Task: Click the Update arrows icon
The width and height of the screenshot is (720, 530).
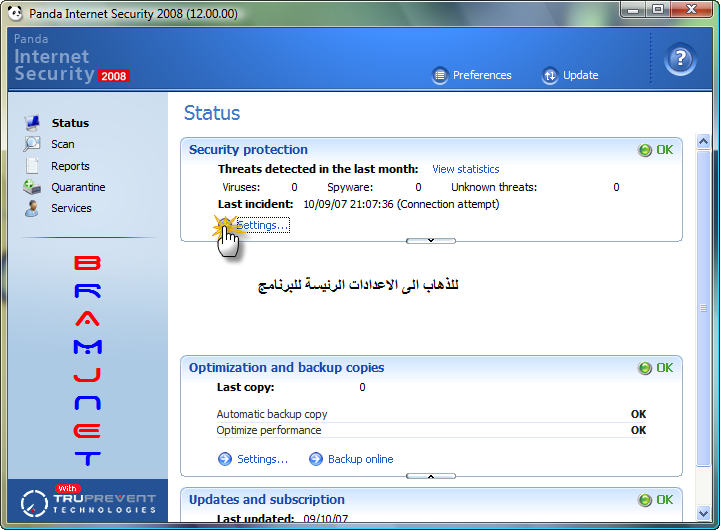Action: tap(550, 75)
